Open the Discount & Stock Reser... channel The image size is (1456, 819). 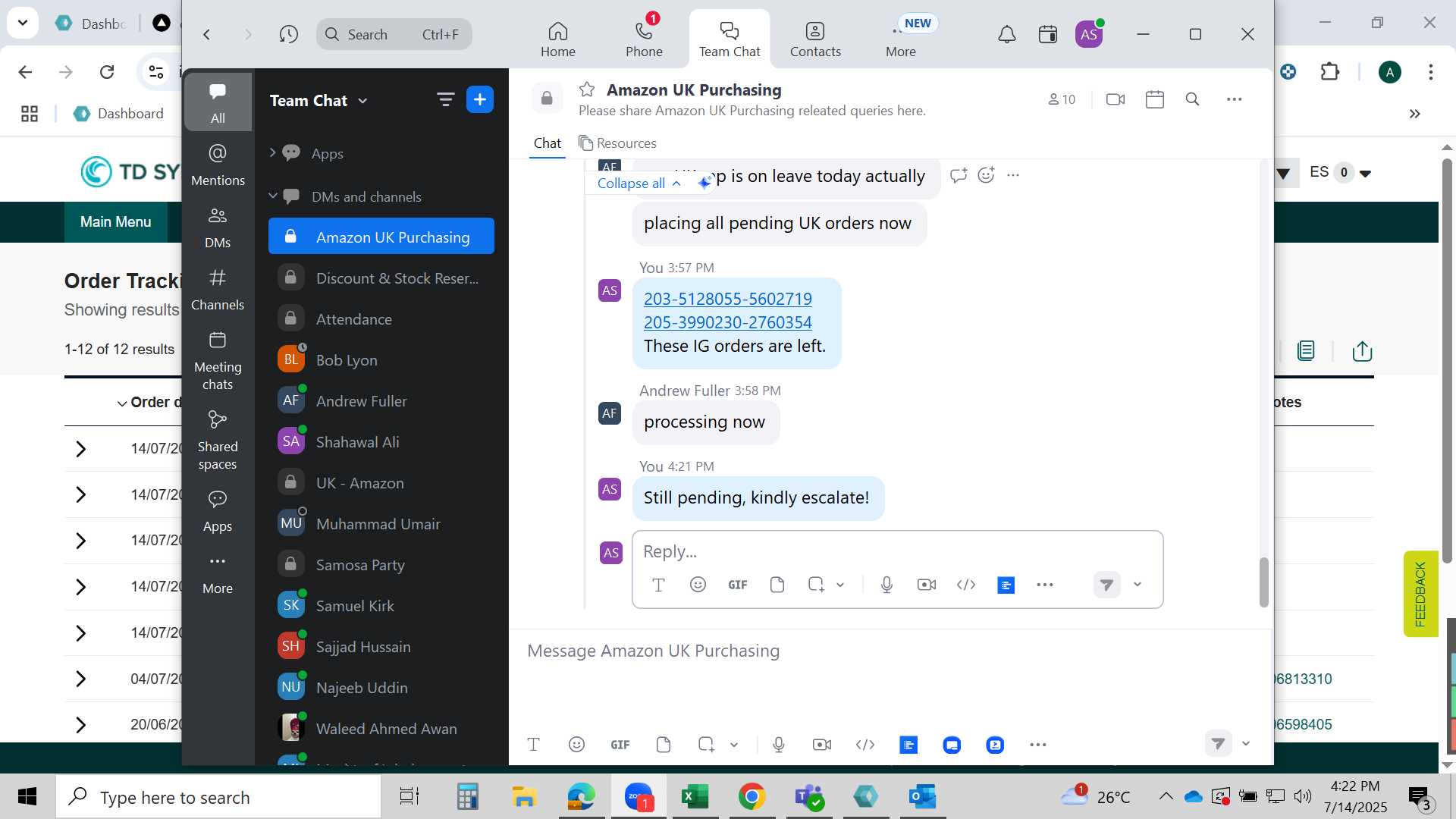coord(381,278)
